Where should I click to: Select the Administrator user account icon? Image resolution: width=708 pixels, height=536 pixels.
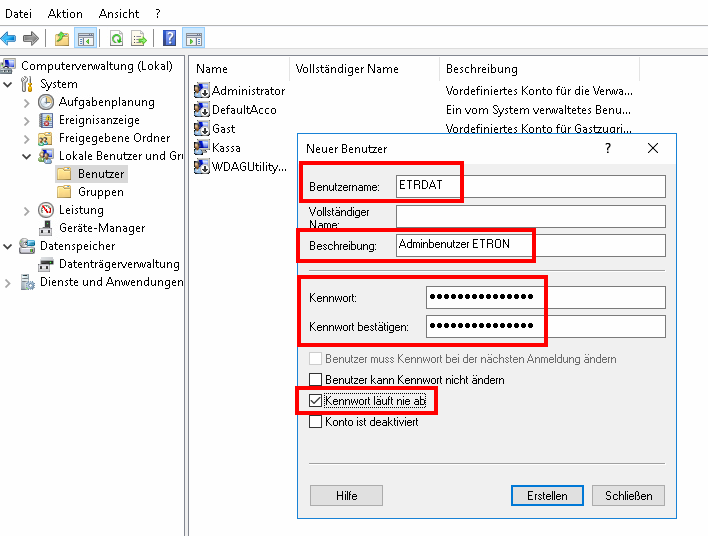(202, 91)
